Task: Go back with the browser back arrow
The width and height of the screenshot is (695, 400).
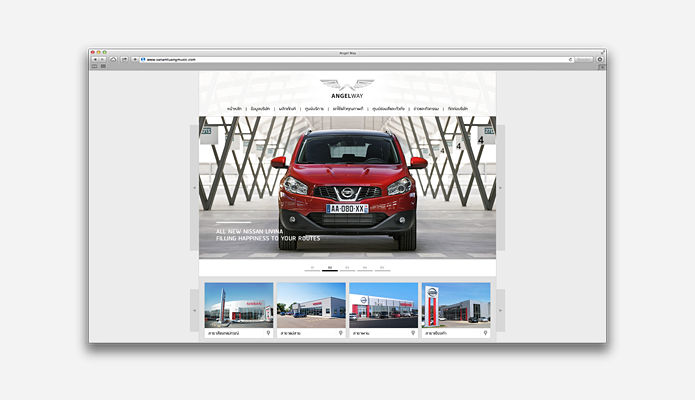Action: 95,59
